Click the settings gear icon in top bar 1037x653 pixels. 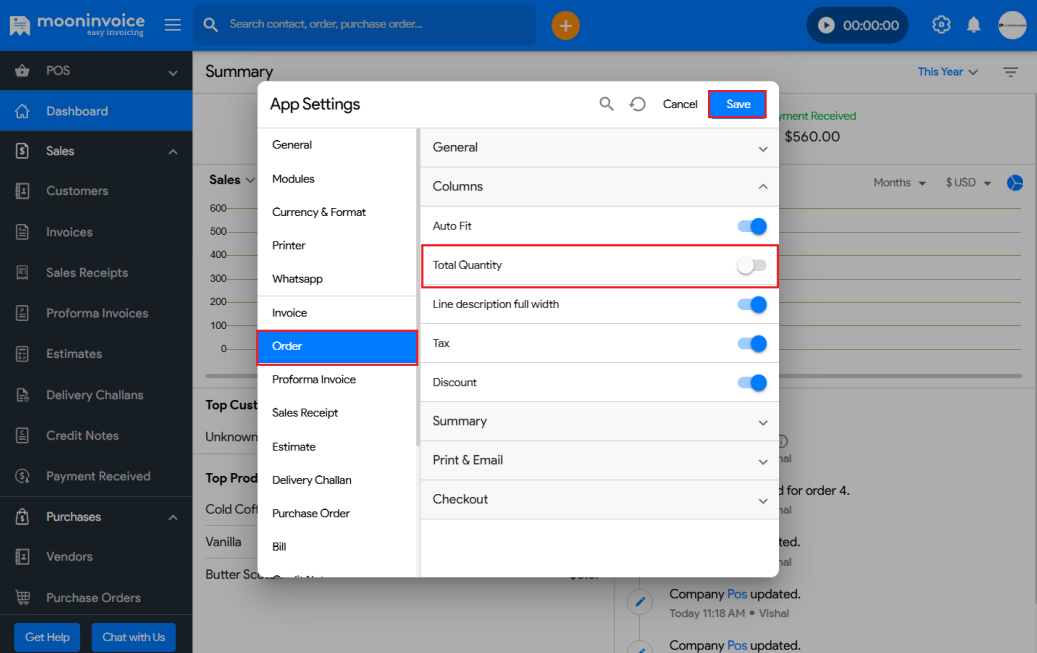(941, 25)
